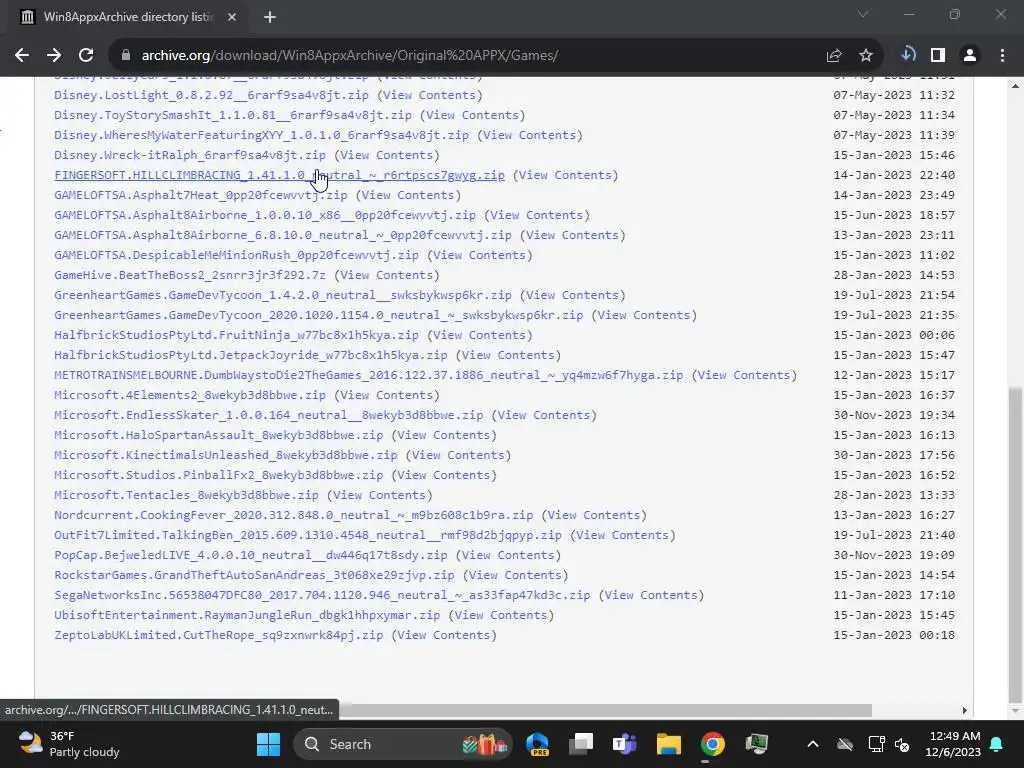This screenshot has height=768, width=1024.
Task: Go back to the previous page
Action: point(22,56)
